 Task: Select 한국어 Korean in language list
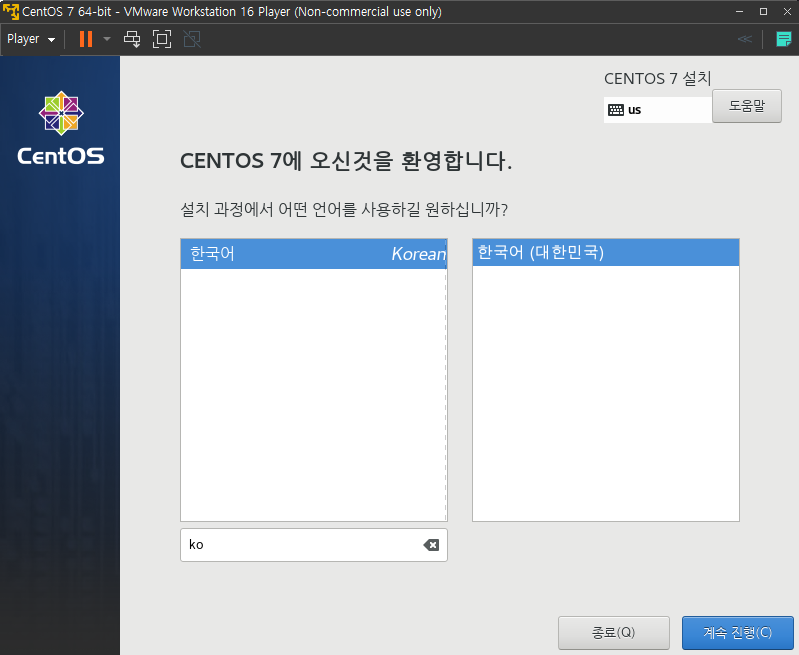pyautogui.click(x=313, y=254)
